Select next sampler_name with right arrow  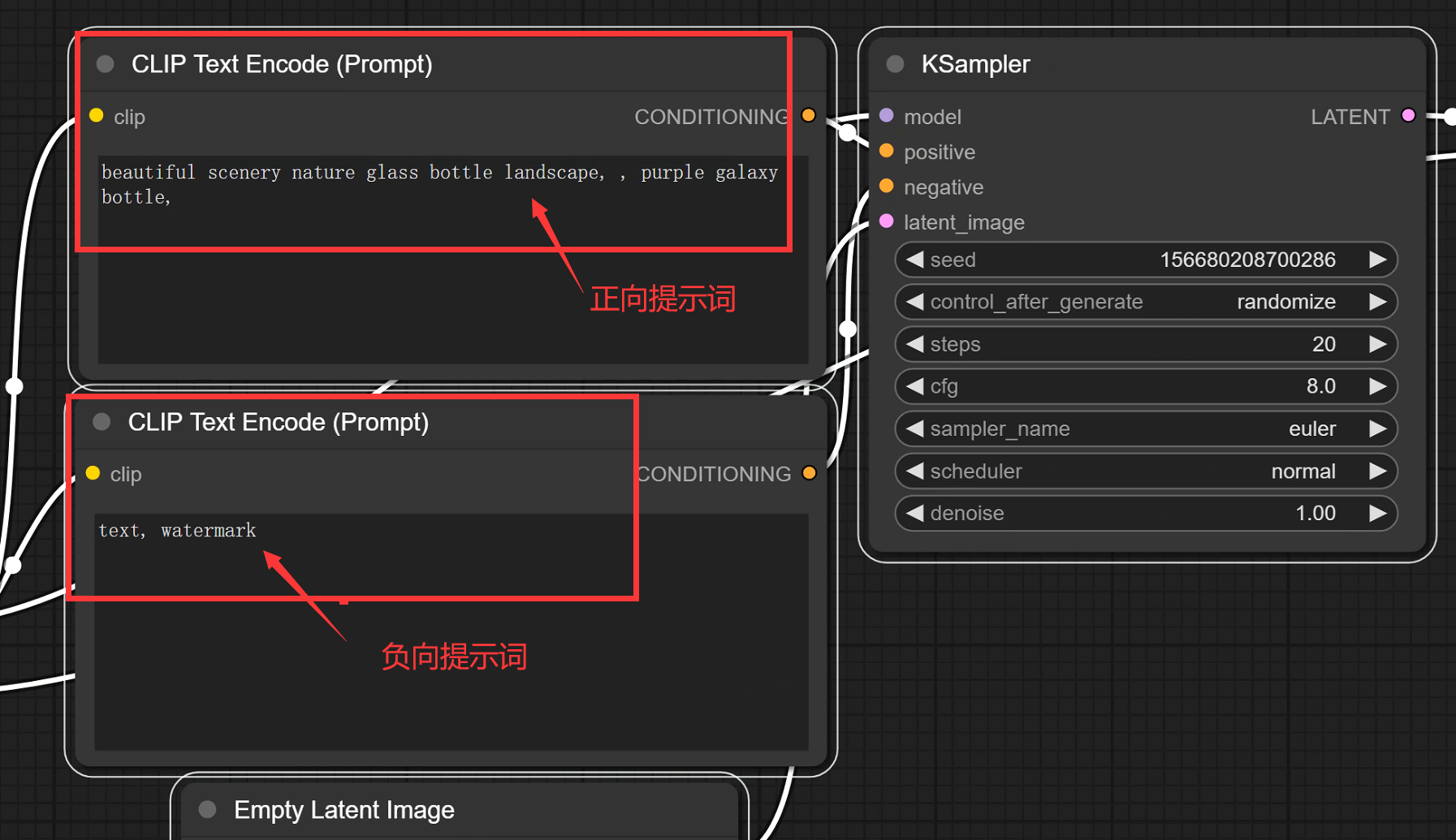click(x=1378, y=429)
